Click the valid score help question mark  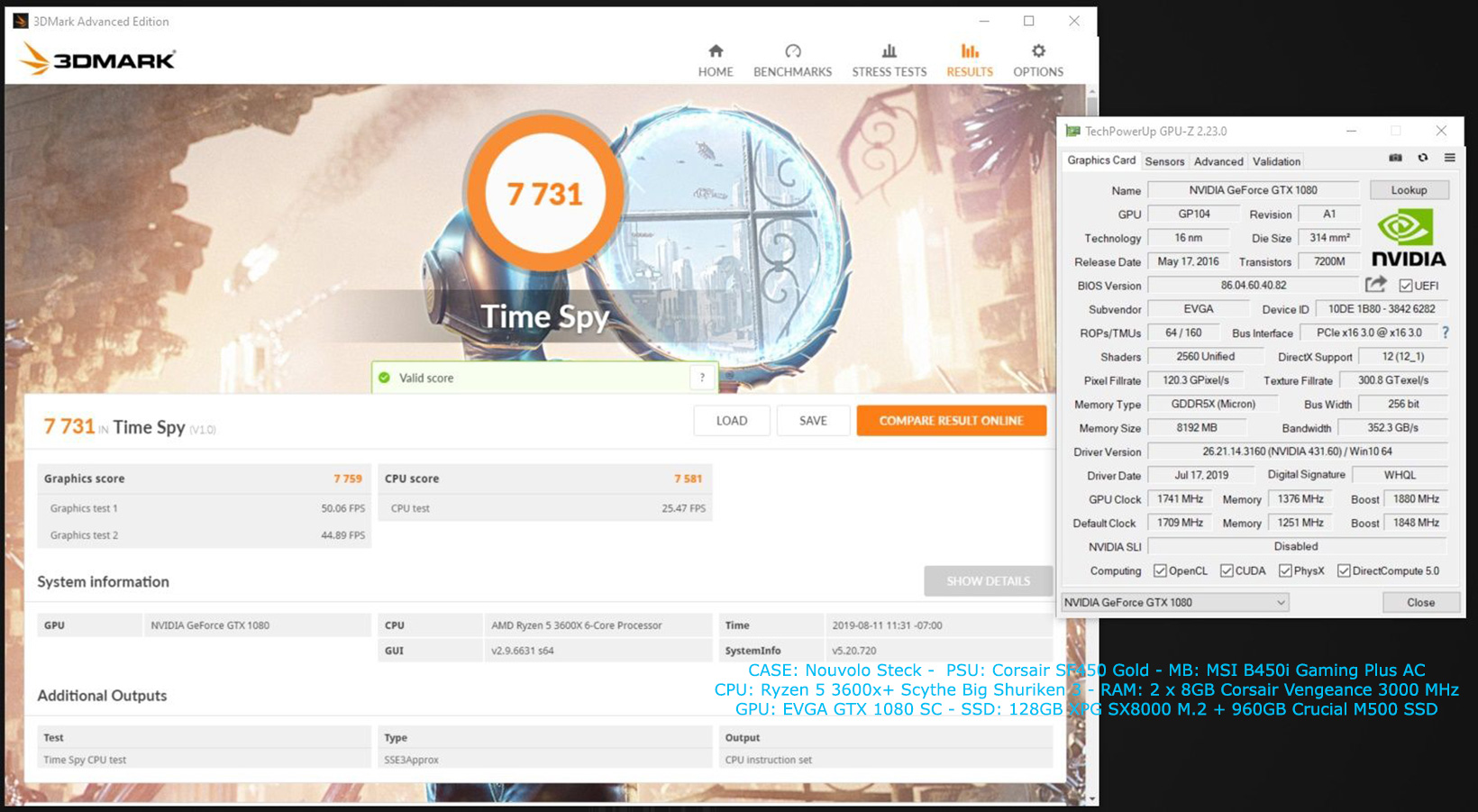coord(702,378)
